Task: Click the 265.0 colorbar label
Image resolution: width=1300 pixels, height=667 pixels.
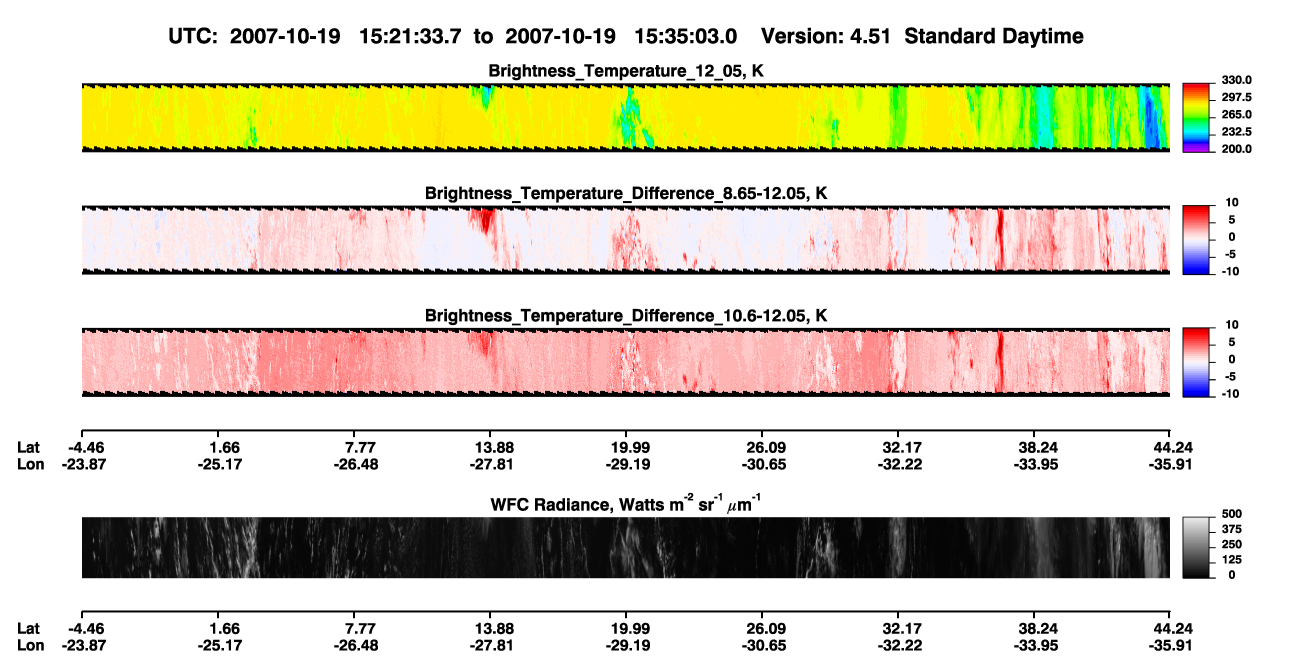Action: 1235,115
